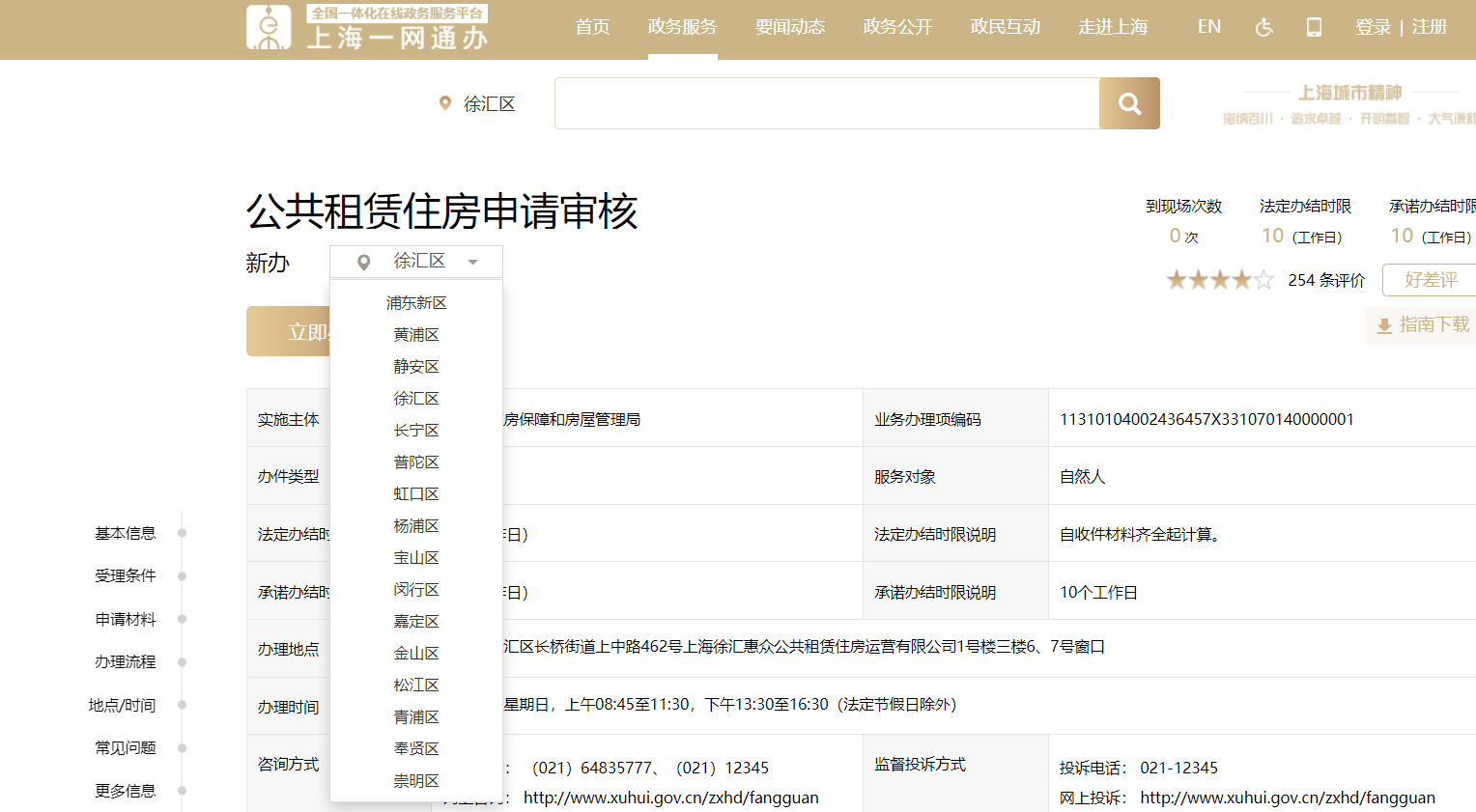Click the 好差评 button

click(1430, 280)
